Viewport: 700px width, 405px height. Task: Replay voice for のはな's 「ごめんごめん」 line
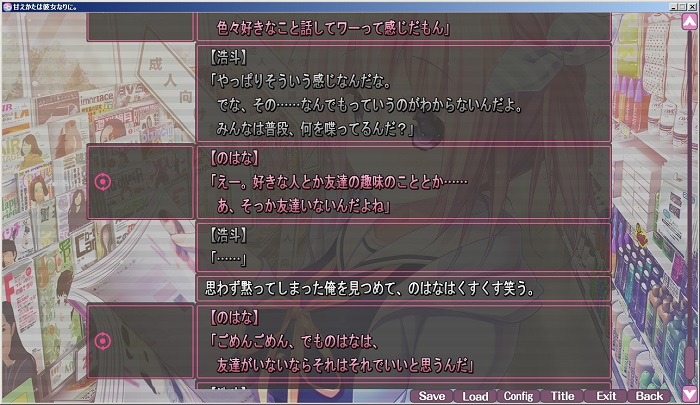coord(103,341)
